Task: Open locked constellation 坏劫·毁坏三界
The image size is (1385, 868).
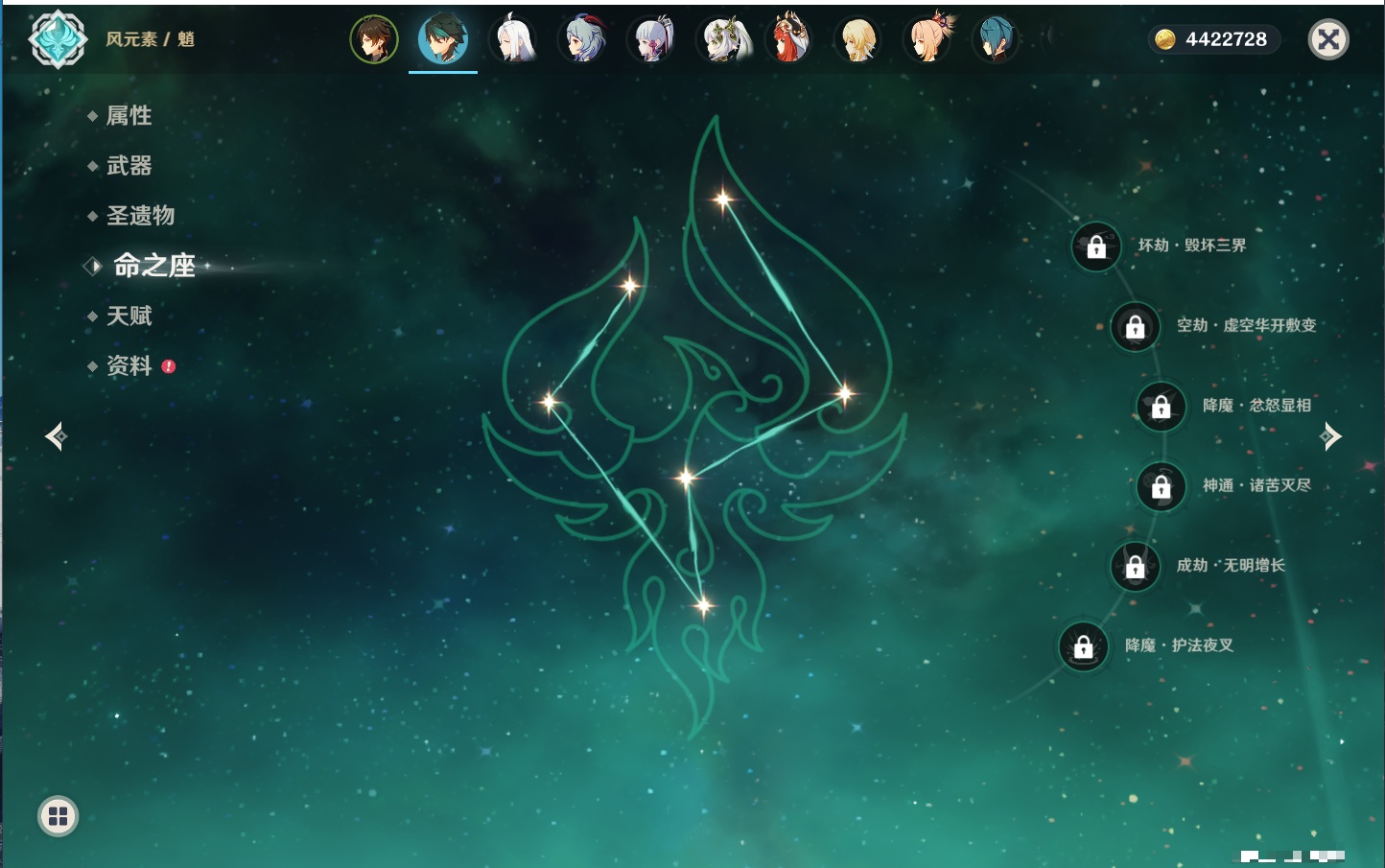Action: (x=1096, y=246)
